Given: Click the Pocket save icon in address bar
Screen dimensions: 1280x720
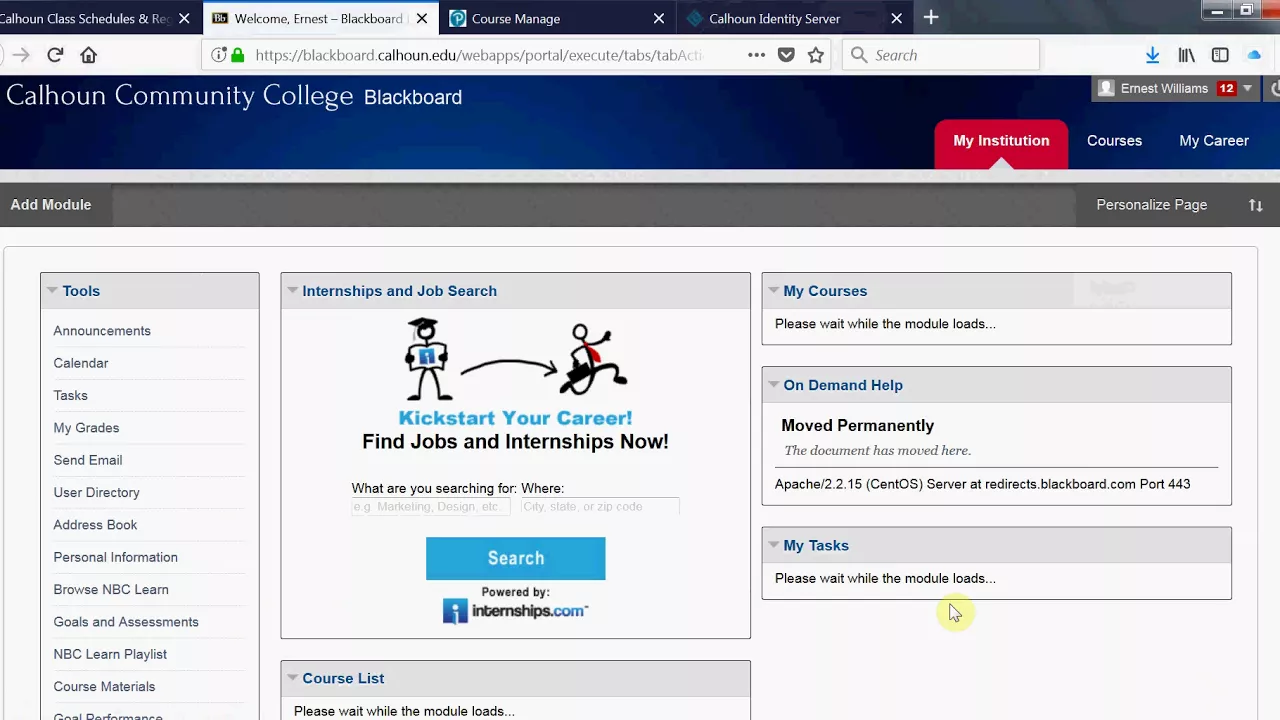Looking at the screenshot, I should click(786, 55).
